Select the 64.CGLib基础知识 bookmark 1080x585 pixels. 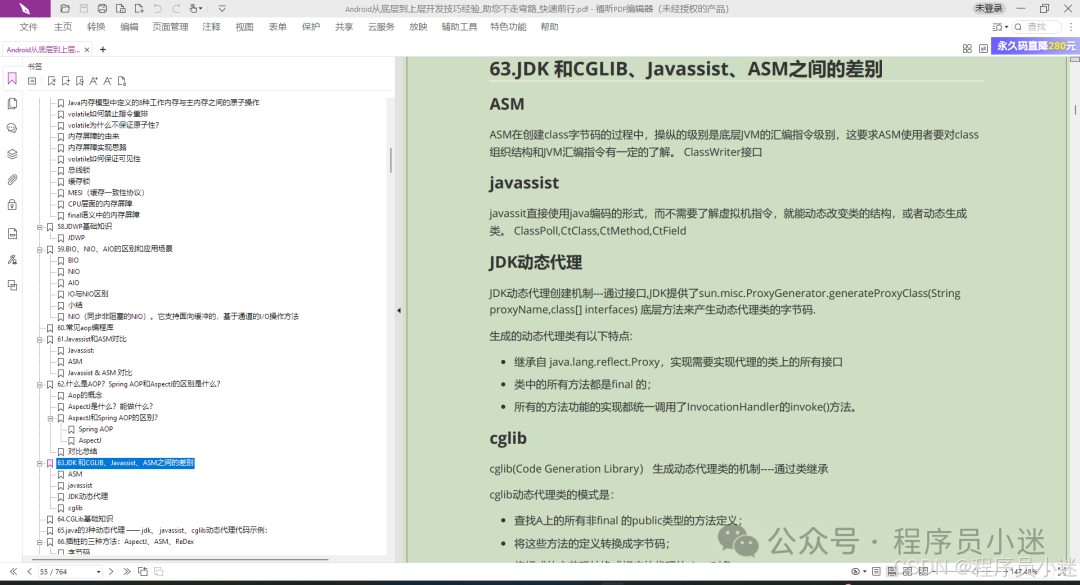pos(85,520)
